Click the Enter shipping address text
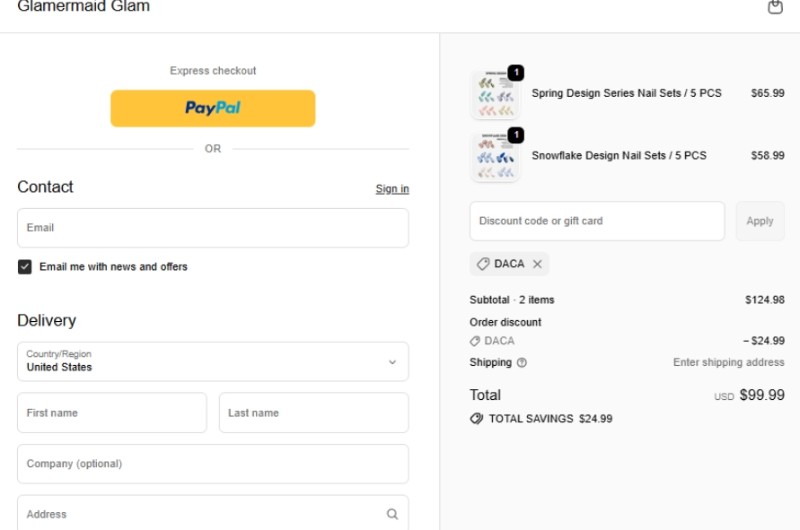The image size is (800, 530). (729, 362)
